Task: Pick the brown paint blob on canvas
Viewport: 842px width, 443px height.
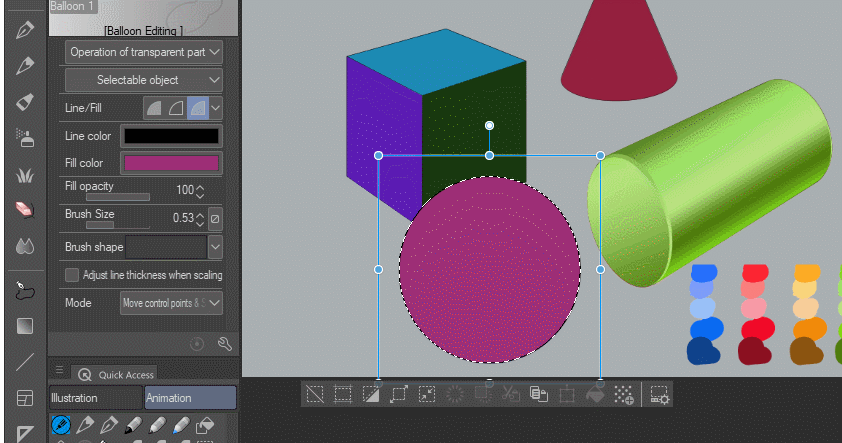Action: tap(806, 351)
